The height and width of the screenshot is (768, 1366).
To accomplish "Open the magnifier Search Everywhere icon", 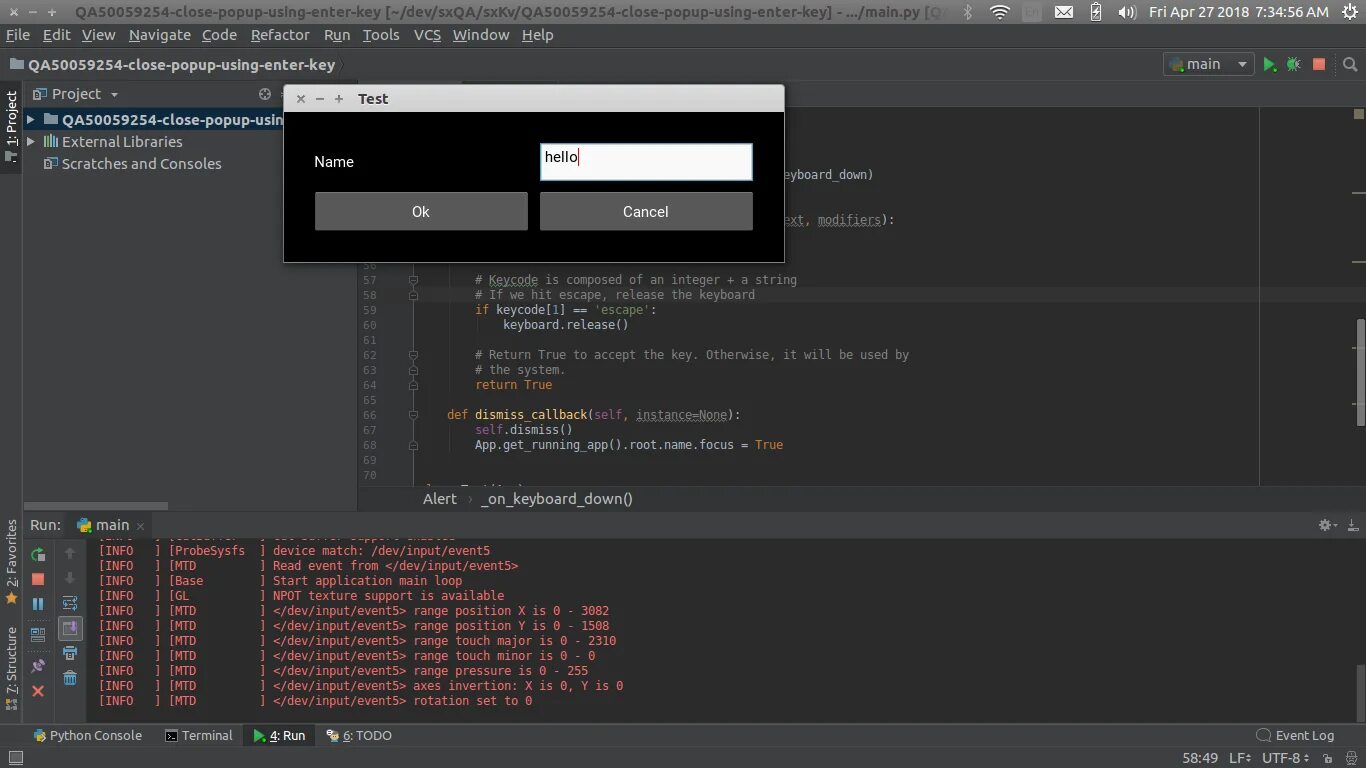I will click(1350, 64).
